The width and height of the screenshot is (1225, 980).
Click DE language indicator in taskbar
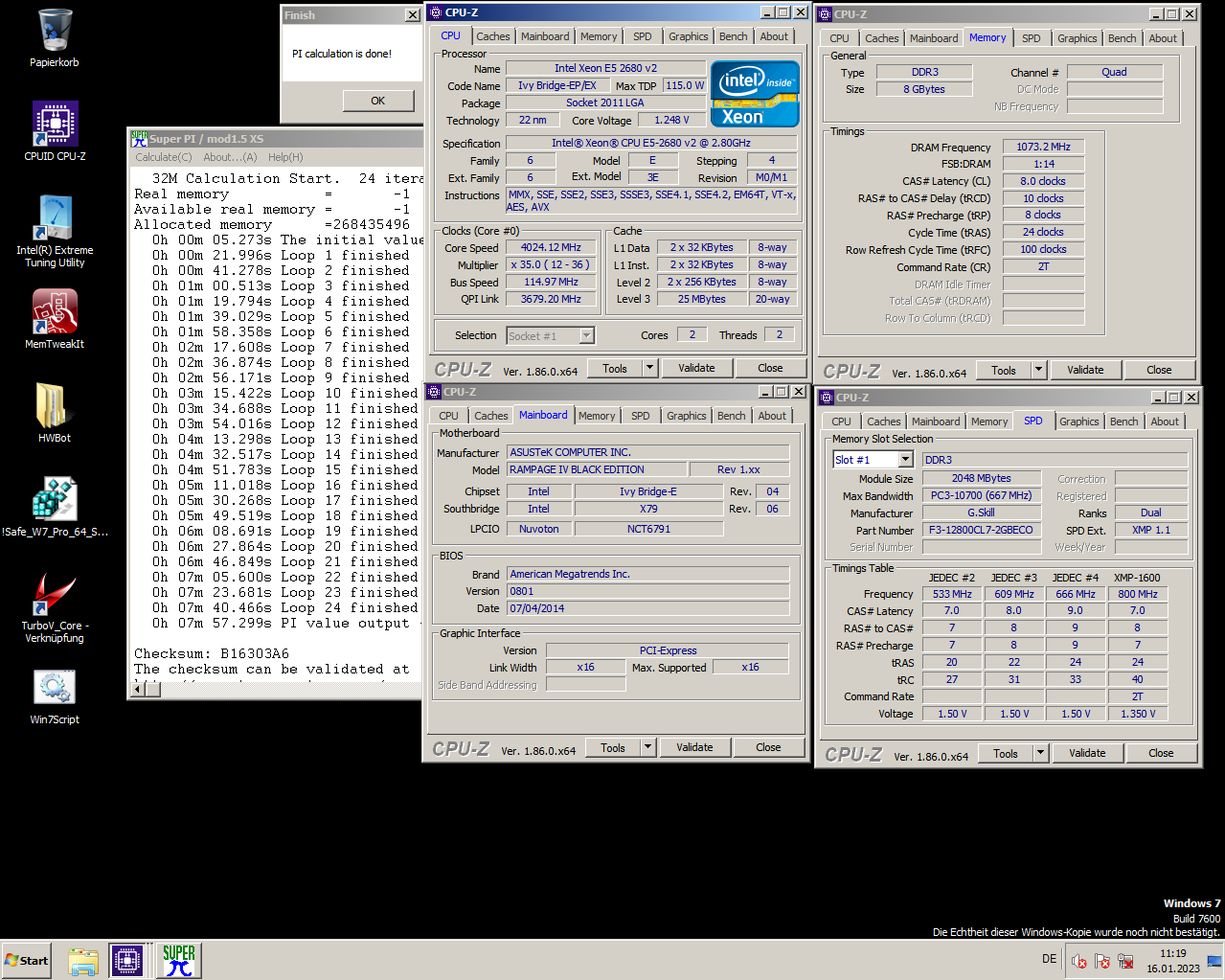pos(1050,959)
